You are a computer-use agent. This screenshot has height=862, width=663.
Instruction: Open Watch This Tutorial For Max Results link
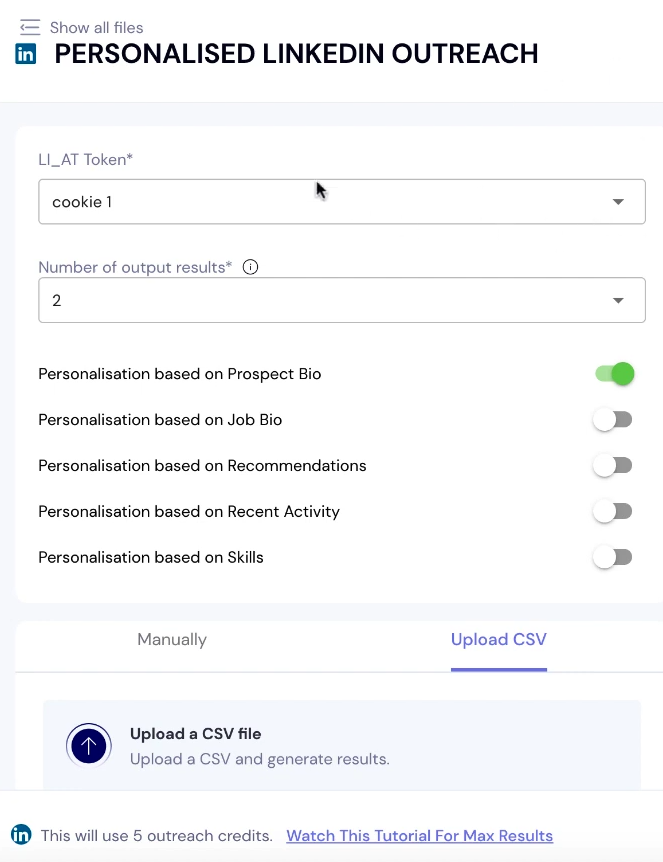pos(419,836)
